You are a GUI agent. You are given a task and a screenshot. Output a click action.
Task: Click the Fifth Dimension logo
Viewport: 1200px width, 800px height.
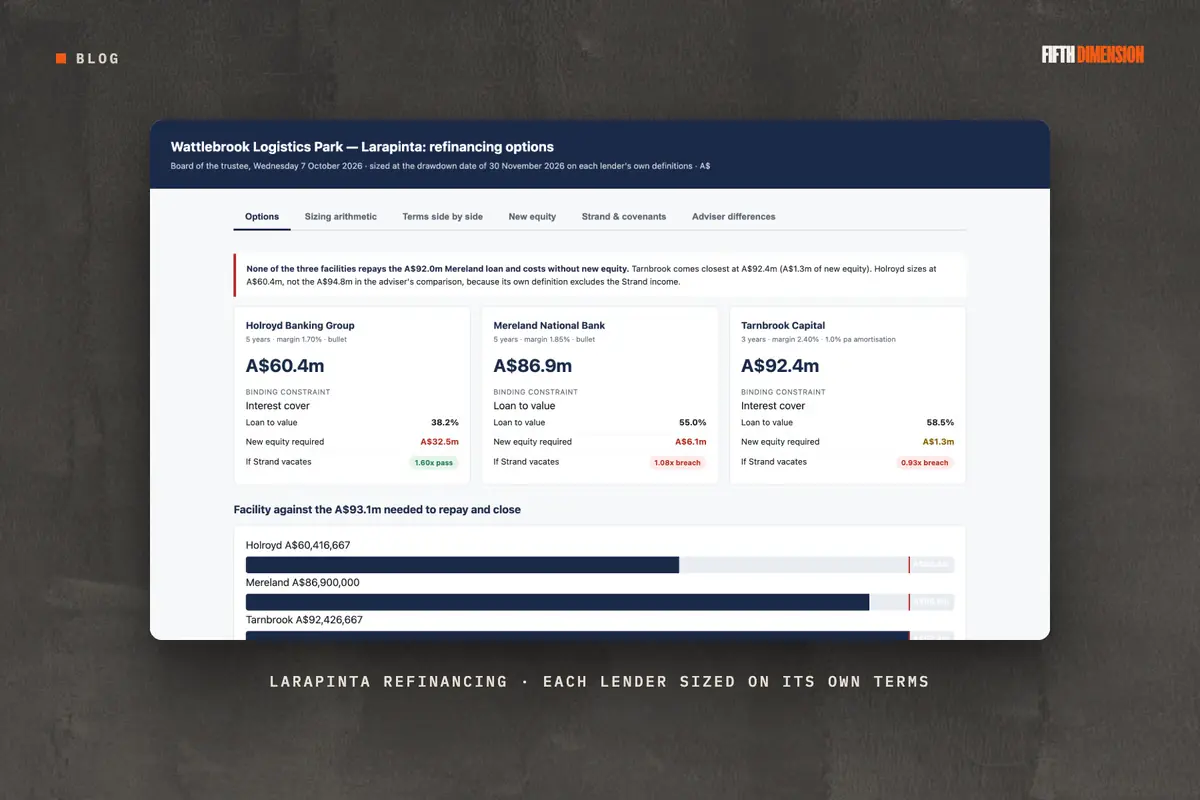pos(1093,55)
